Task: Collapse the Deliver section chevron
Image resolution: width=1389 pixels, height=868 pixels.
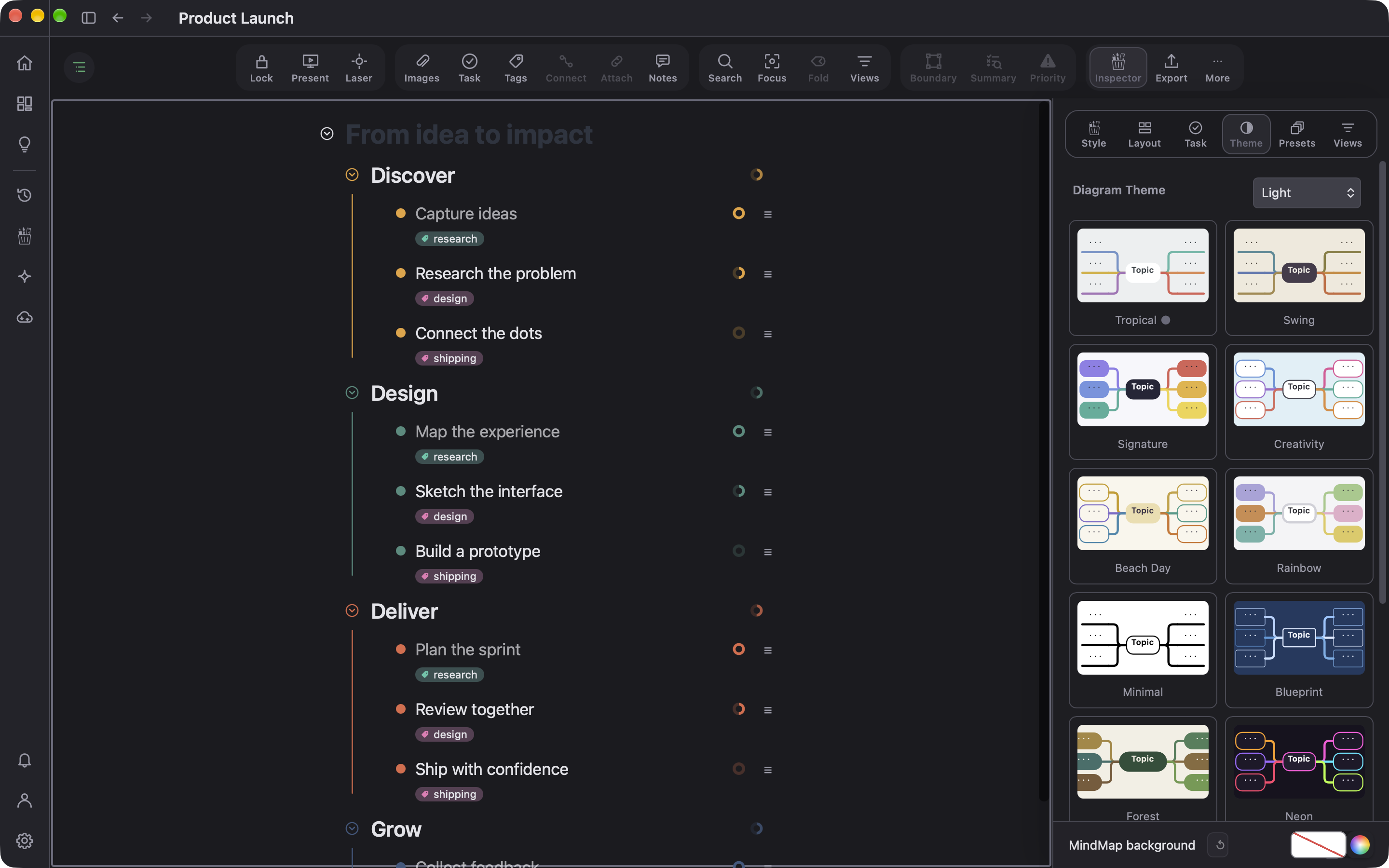Action: [x=352, y=610]
